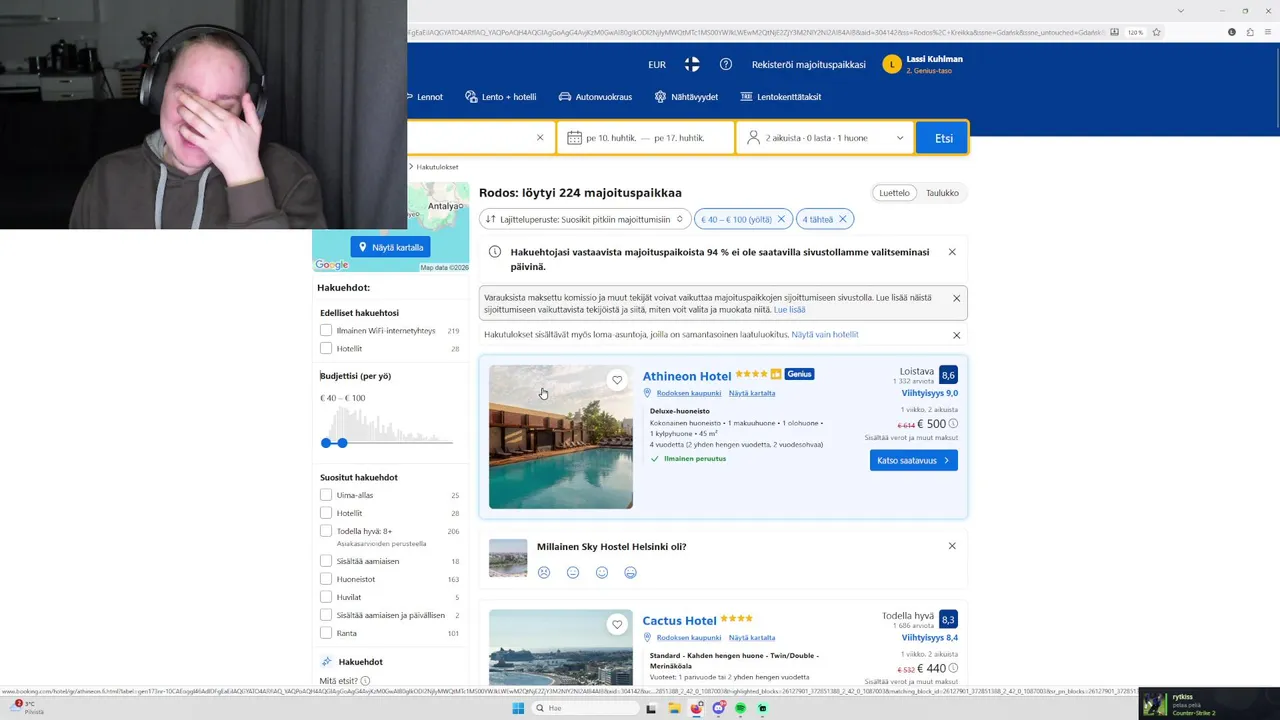The width and height of the screenshot is (1280, 720).
Task: Save Cactus Hotel with heart icon
Action: tap(617, 624)
